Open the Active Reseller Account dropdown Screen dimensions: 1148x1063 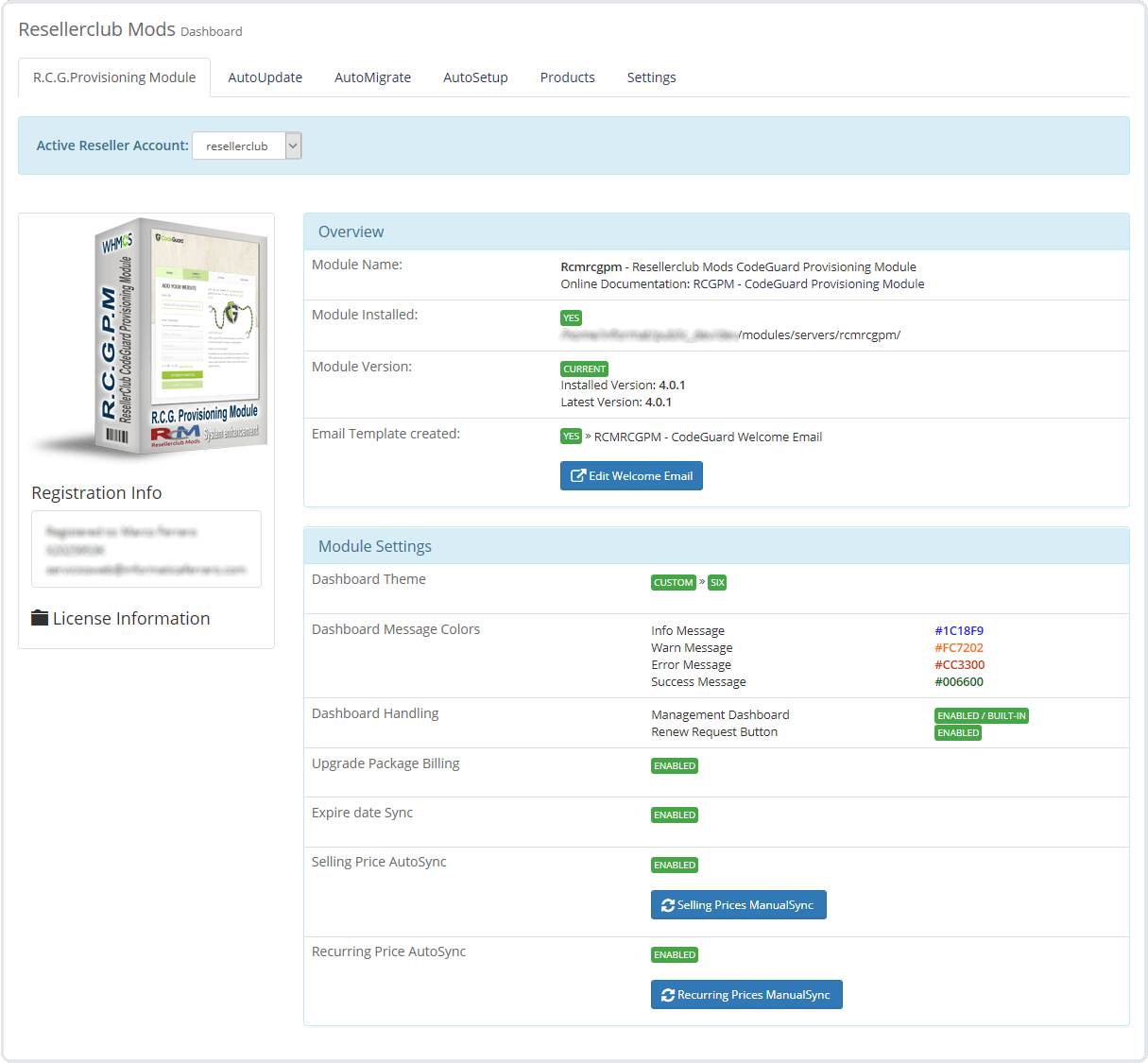click(x=247, y=146)
